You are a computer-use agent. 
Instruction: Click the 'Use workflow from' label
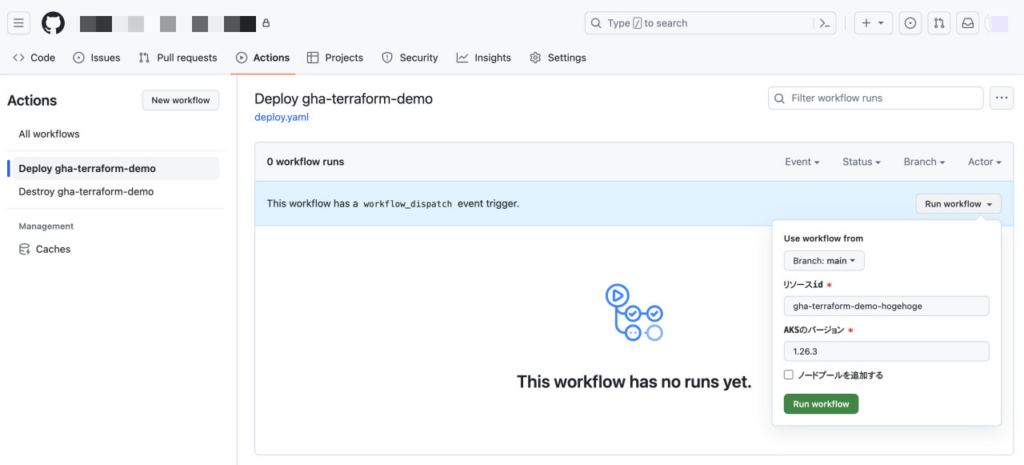[x=824, y=238]
